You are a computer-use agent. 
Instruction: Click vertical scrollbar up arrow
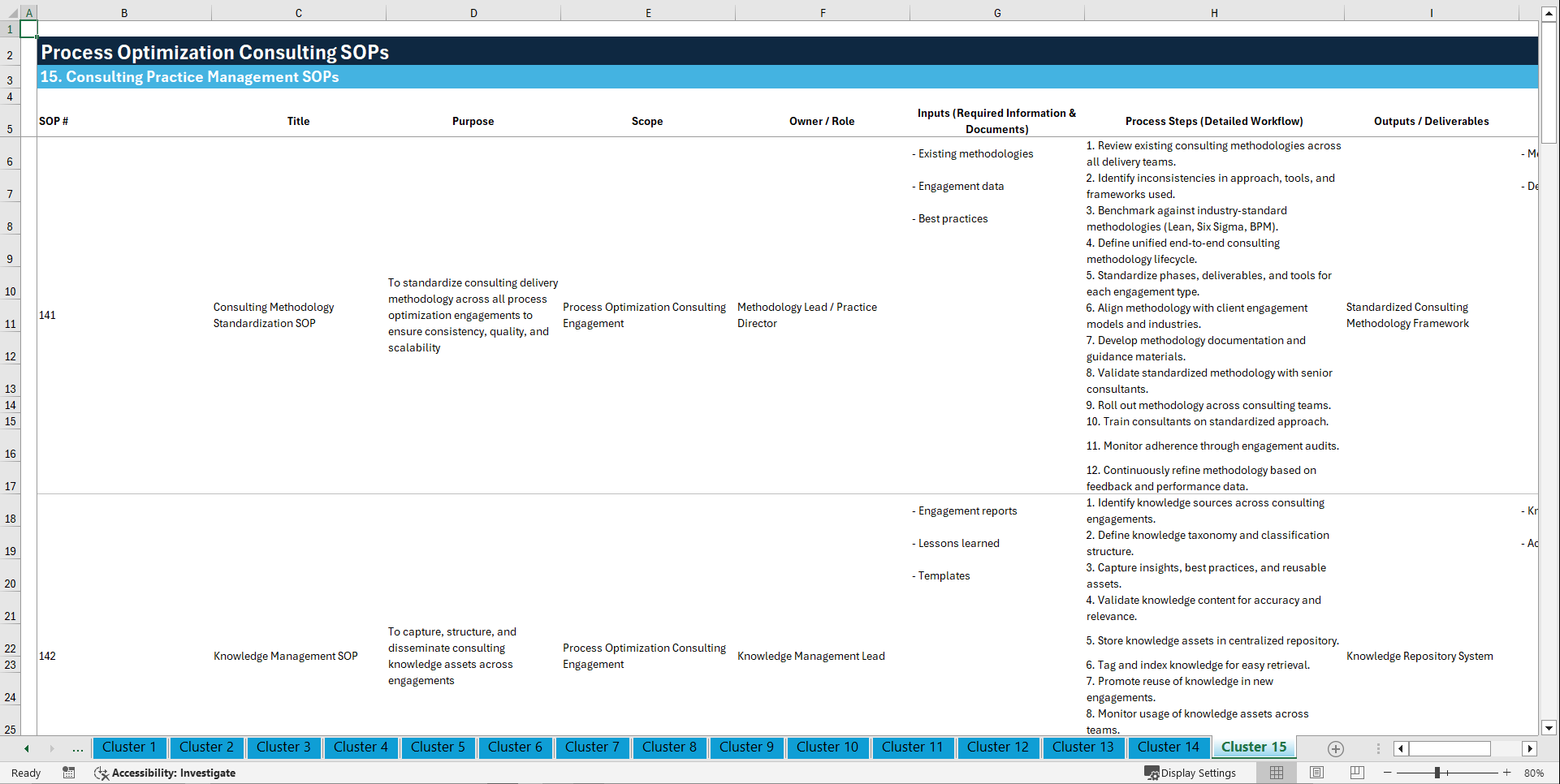tap(1549, 14)
